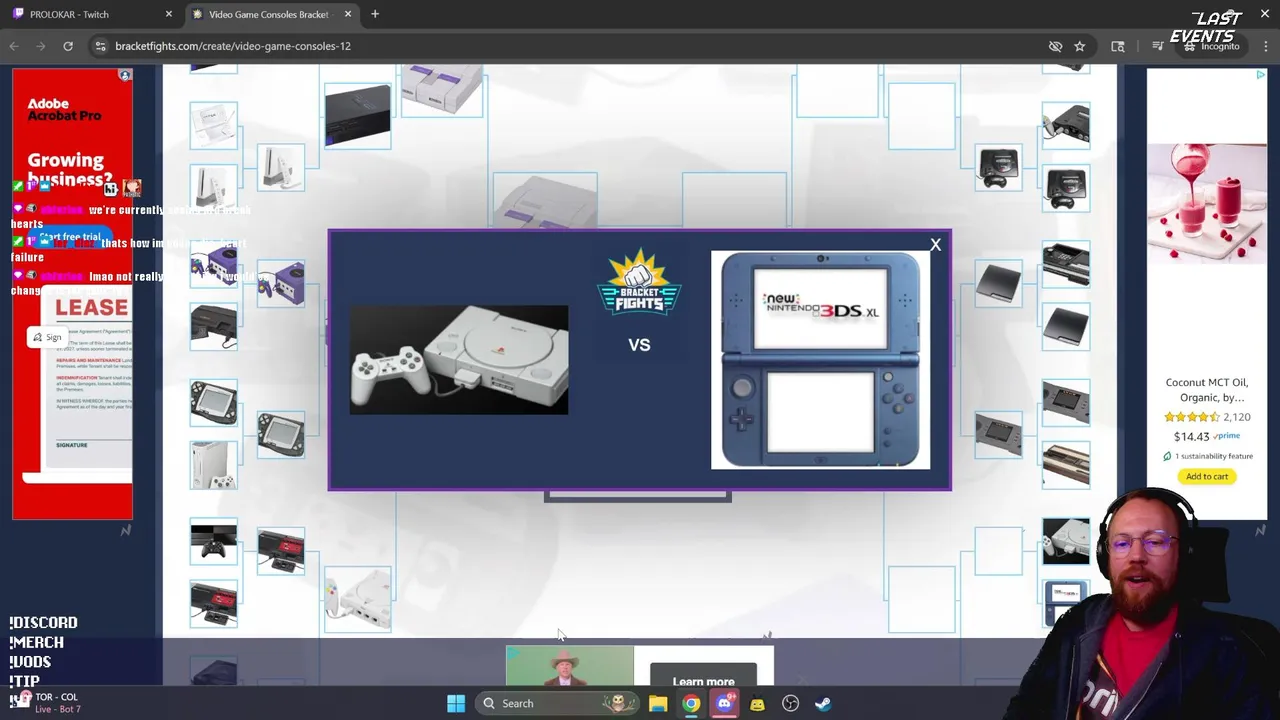Click the taskbar Search box
This screenshot has height=720, width=1280.
point(558,703)
